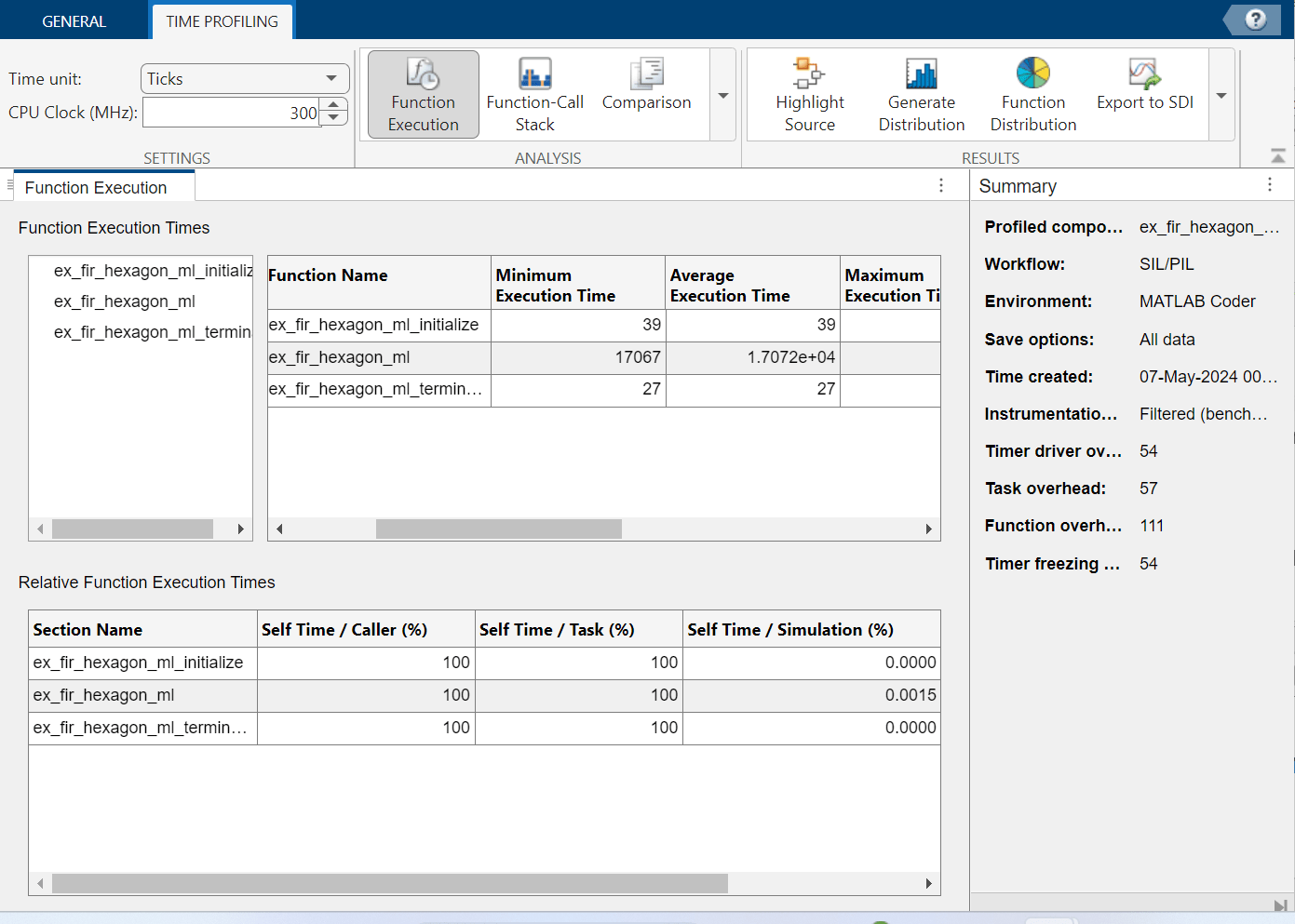Click the Export to SDI icon

coord(1144,74)
